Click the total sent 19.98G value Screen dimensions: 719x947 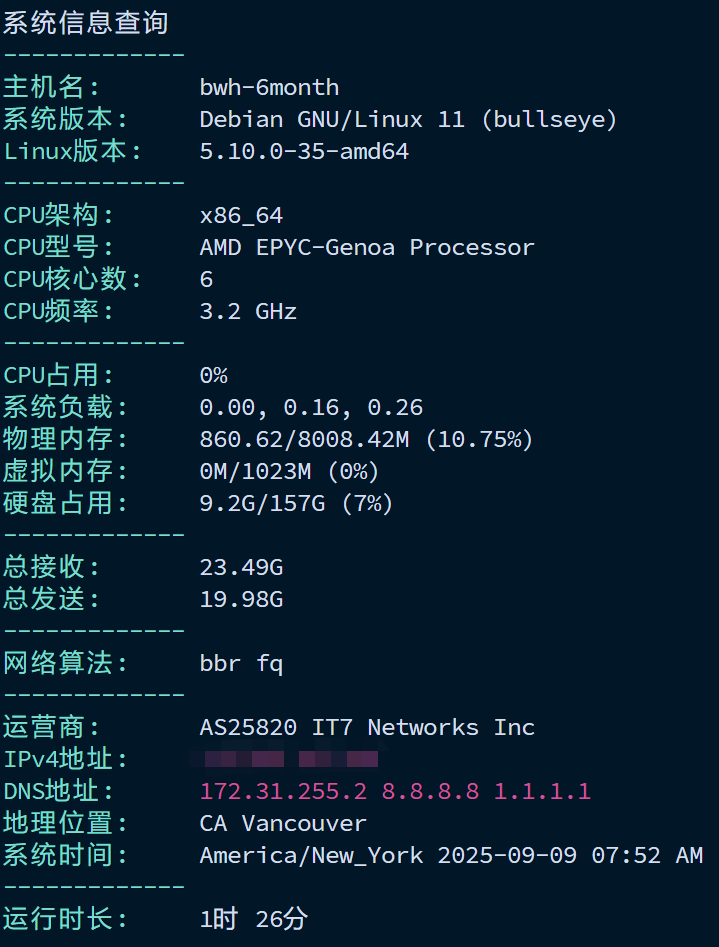click(x=241, y=600)
